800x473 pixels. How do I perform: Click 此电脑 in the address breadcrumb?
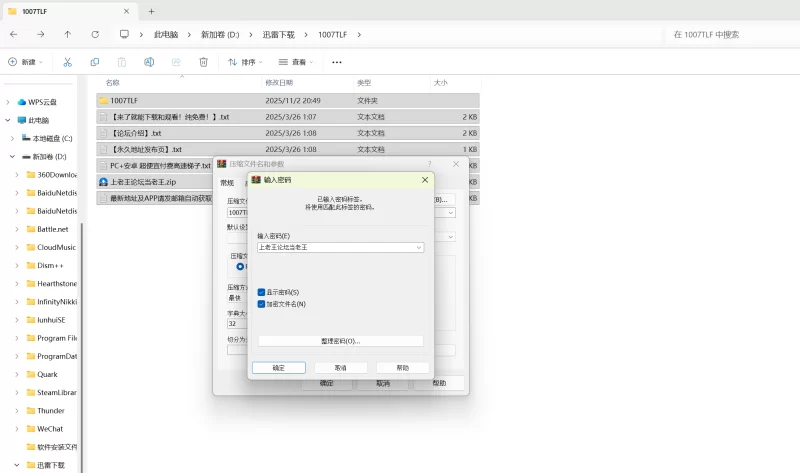click(166, 34)
